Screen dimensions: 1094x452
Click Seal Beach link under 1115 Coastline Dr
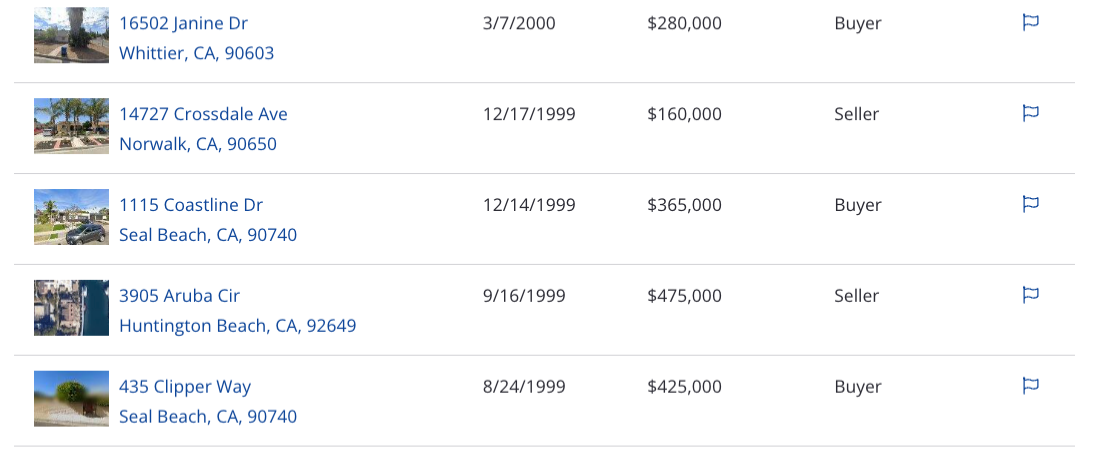(208, 234)
